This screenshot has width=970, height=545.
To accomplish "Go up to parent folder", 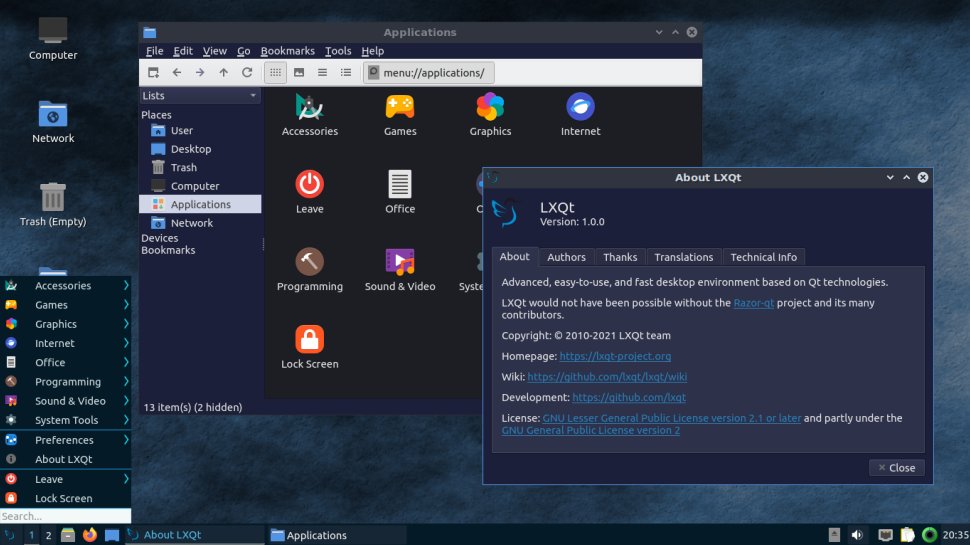I will (223, 73).
